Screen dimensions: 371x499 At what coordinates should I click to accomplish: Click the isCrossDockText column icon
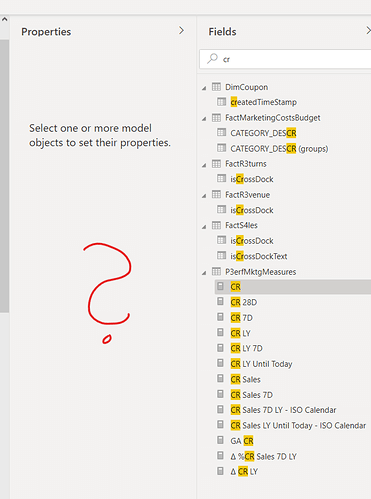(x=222, y=255)
